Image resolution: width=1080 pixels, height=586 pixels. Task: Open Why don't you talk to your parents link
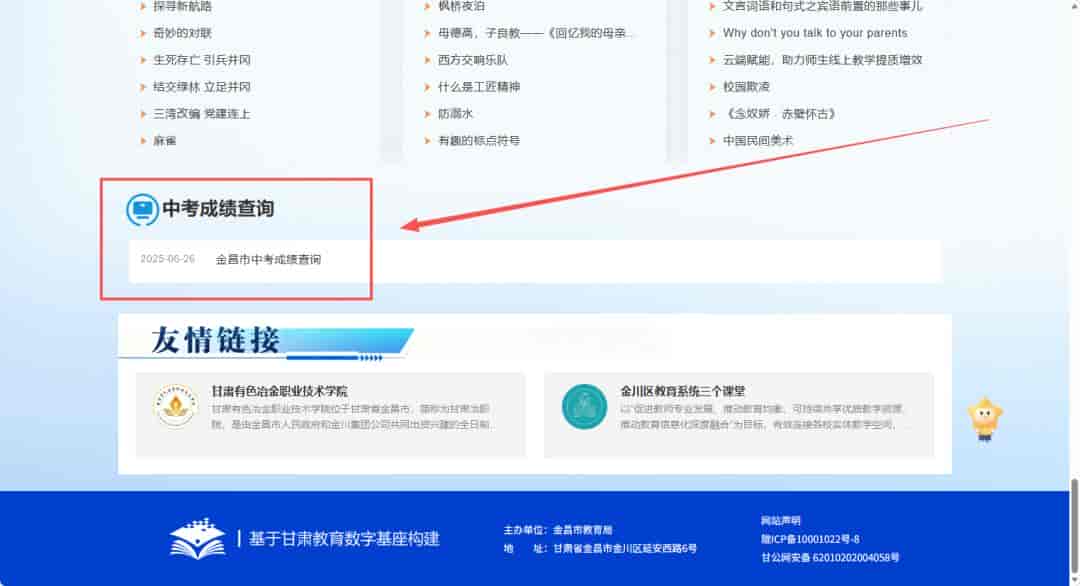(x=815, y=33)
